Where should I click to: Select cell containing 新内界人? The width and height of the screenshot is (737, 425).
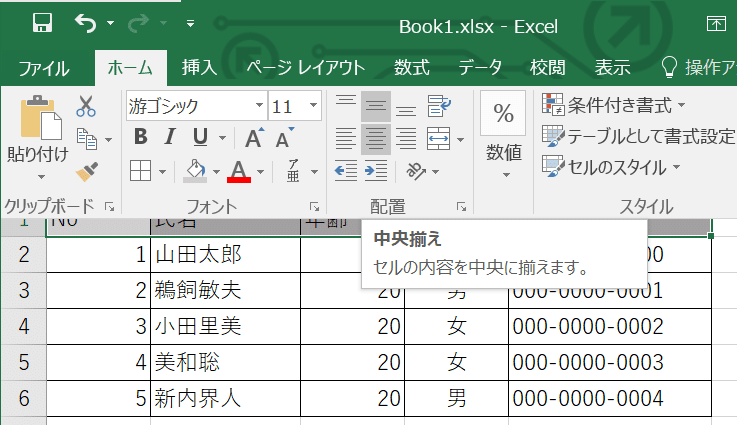(225, 398)
